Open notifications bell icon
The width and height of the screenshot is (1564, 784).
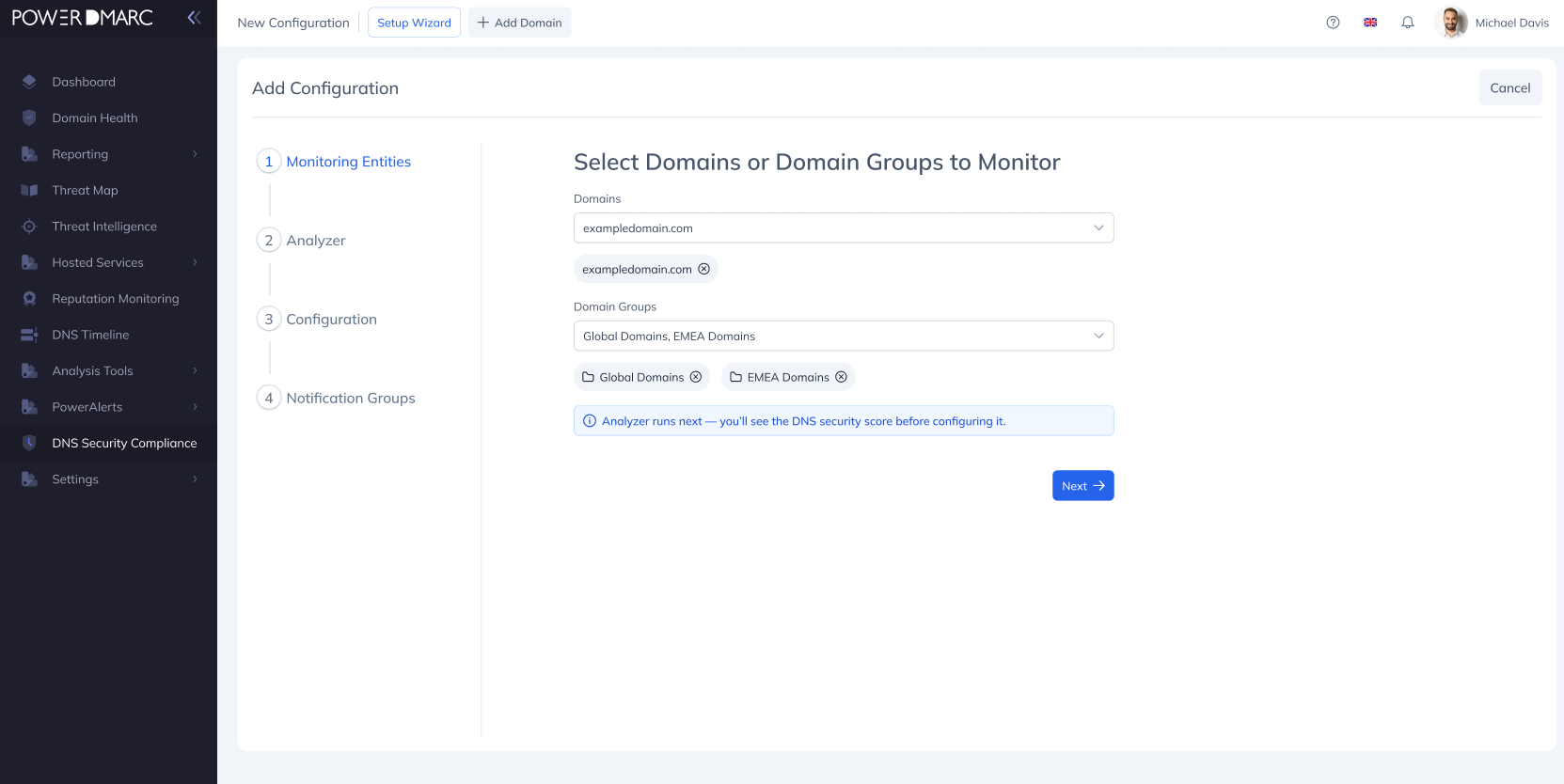[x=1408, y=23]
